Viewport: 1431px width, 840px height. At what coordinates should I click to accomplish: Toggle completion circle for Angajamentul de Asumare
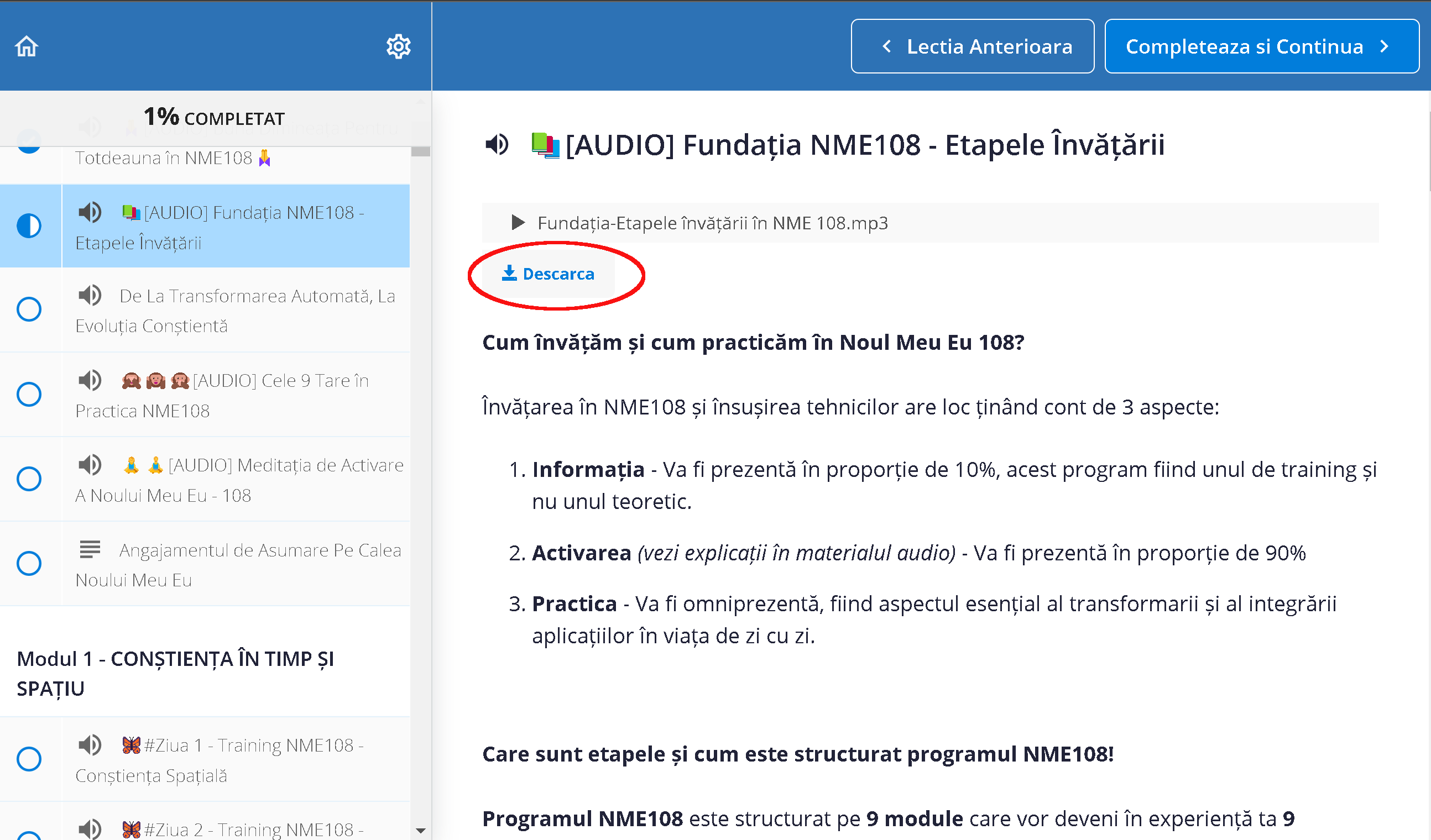click(x=29, y=563)
